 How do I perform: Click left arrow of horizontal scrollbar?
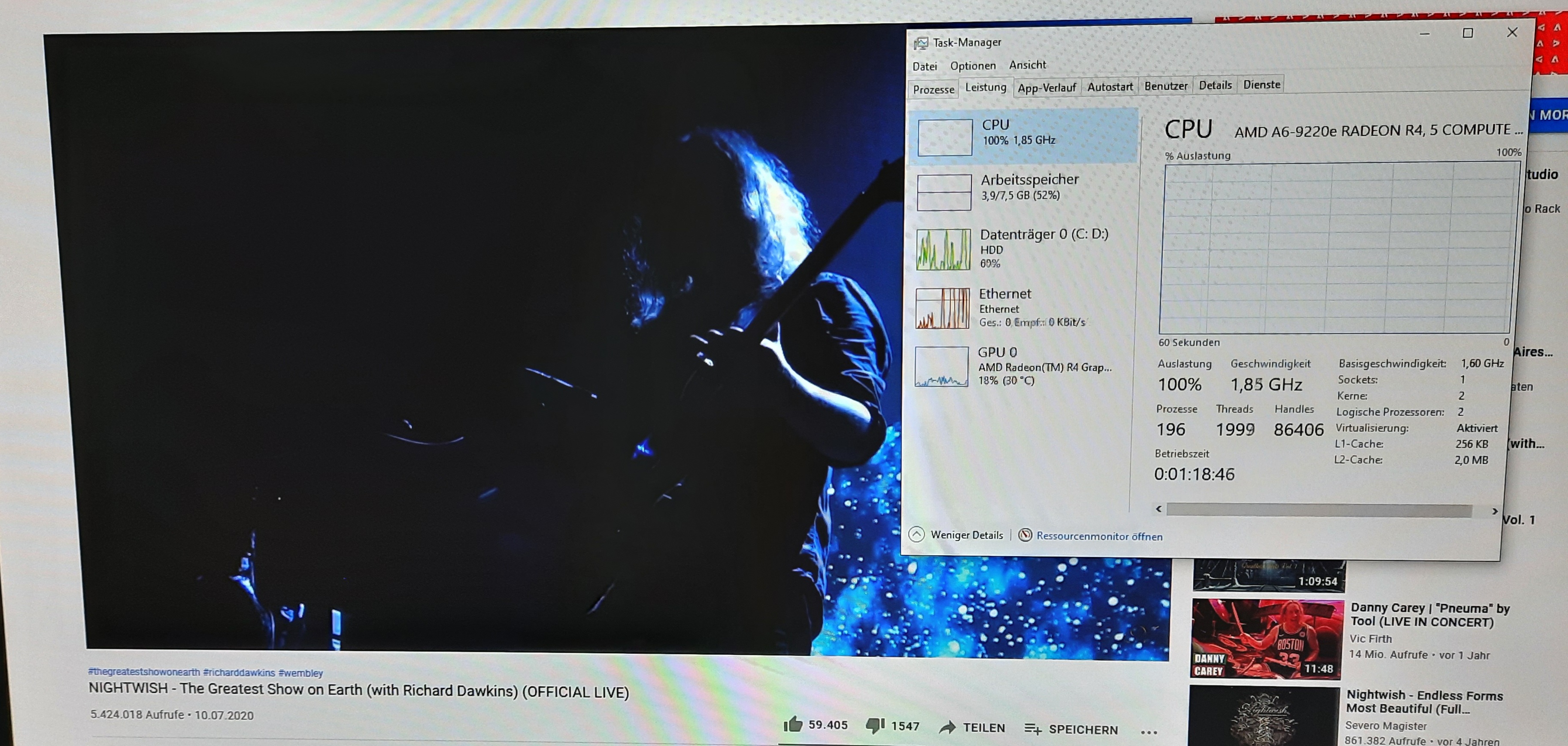1159,508
